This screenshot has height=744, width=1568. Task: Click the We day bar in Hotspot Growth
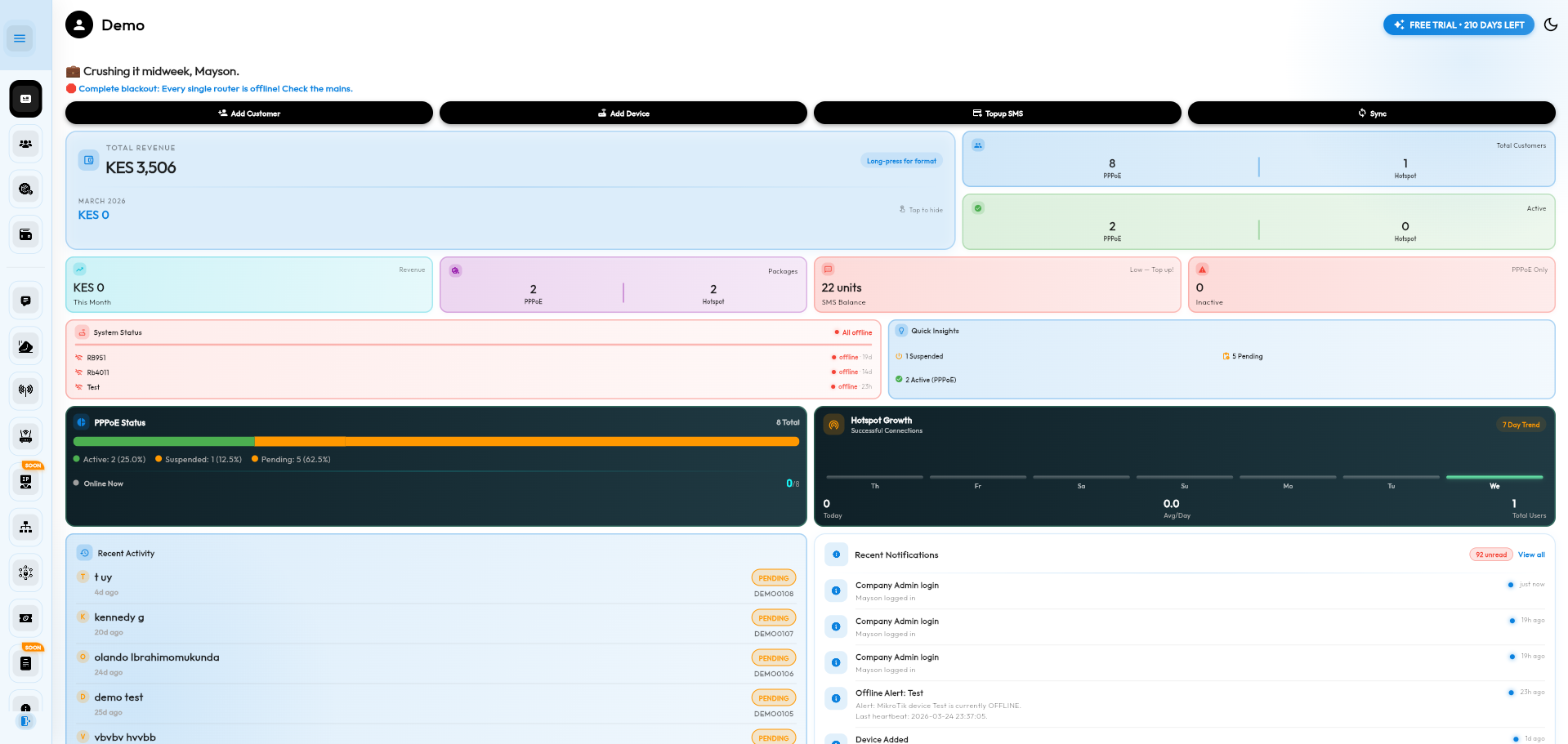click(x=1494, y=477)
